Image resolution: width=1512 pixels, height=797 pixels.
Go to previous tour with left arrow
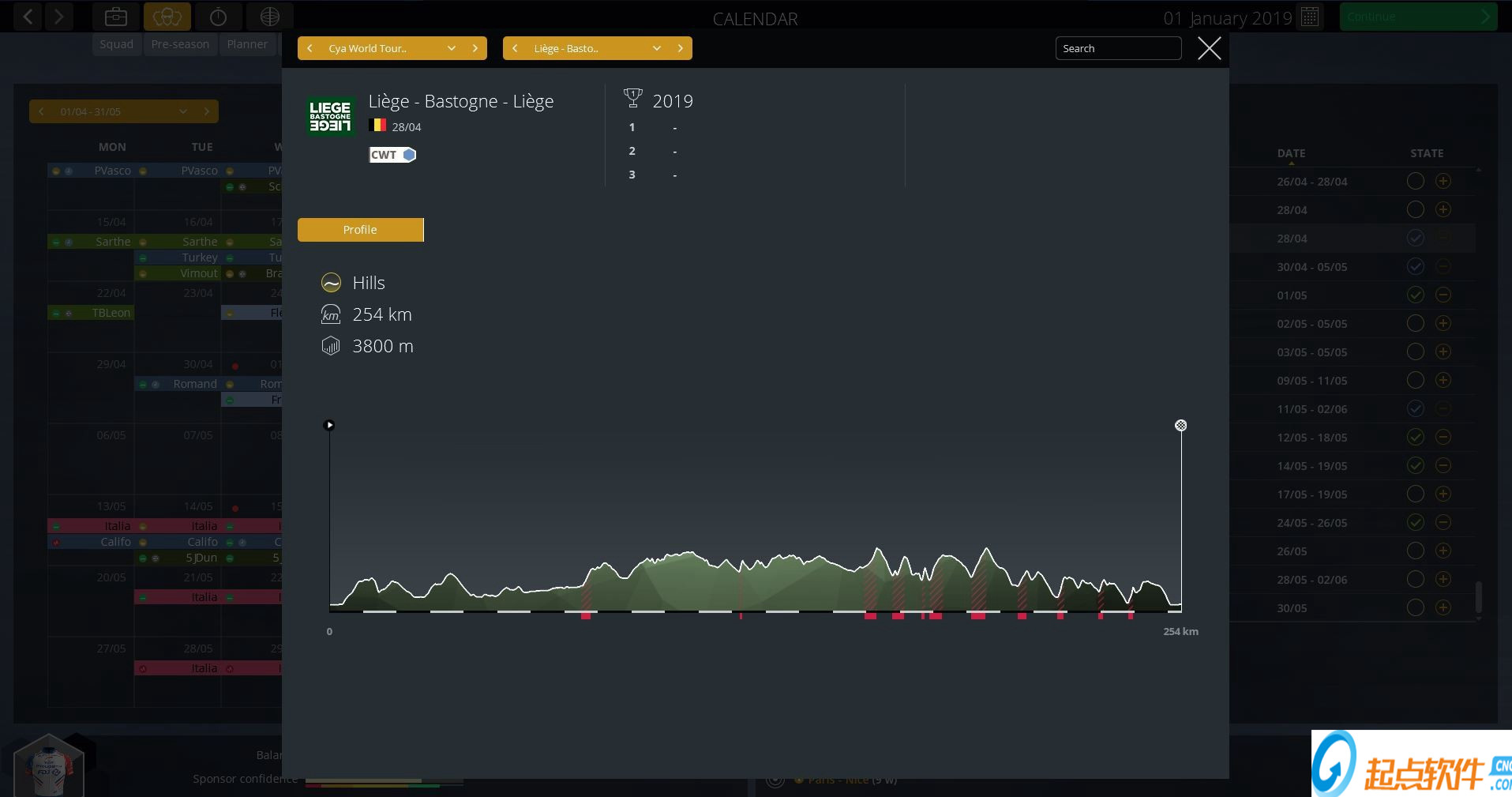(310, 48)
